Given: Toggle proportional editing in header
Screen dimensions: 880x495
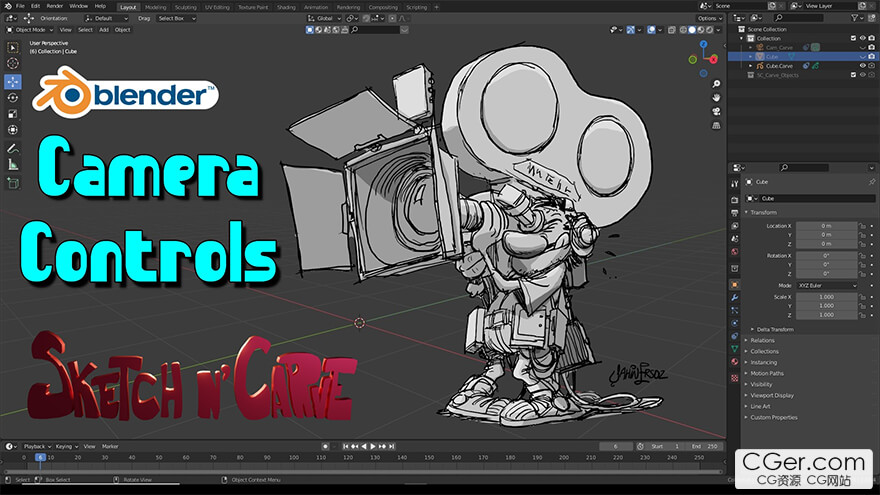Looking at the screenshot, I should coord(392,19).
